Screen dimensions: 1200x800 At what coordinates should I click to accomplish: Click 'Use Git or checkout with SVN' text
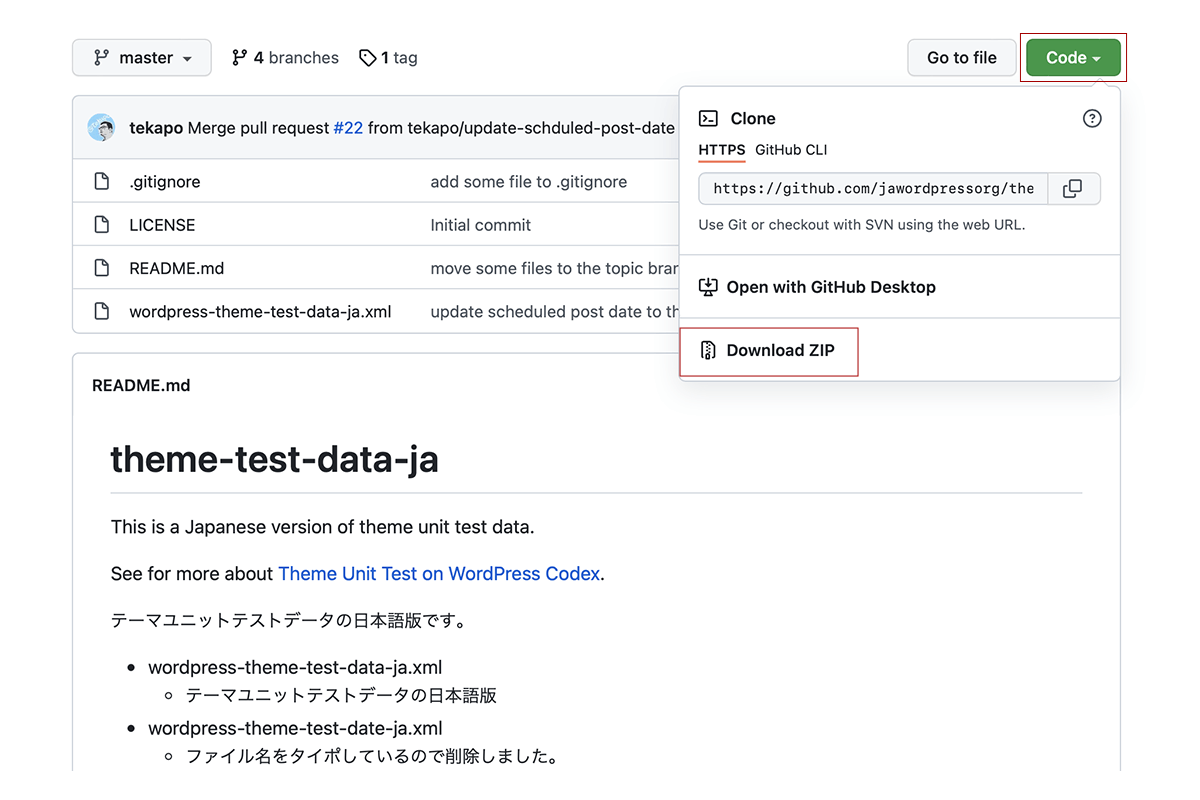click(x=862, y=225)
